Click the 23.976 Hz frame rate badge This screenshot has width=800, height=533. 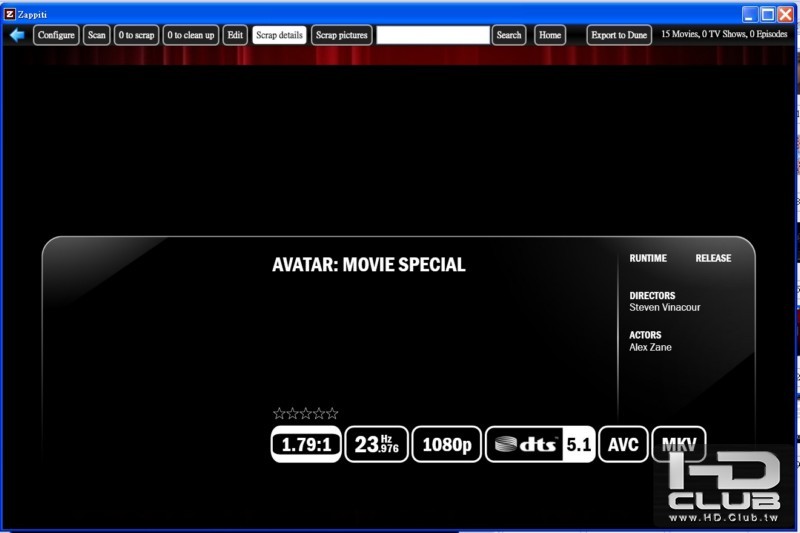tap(377, 444)
